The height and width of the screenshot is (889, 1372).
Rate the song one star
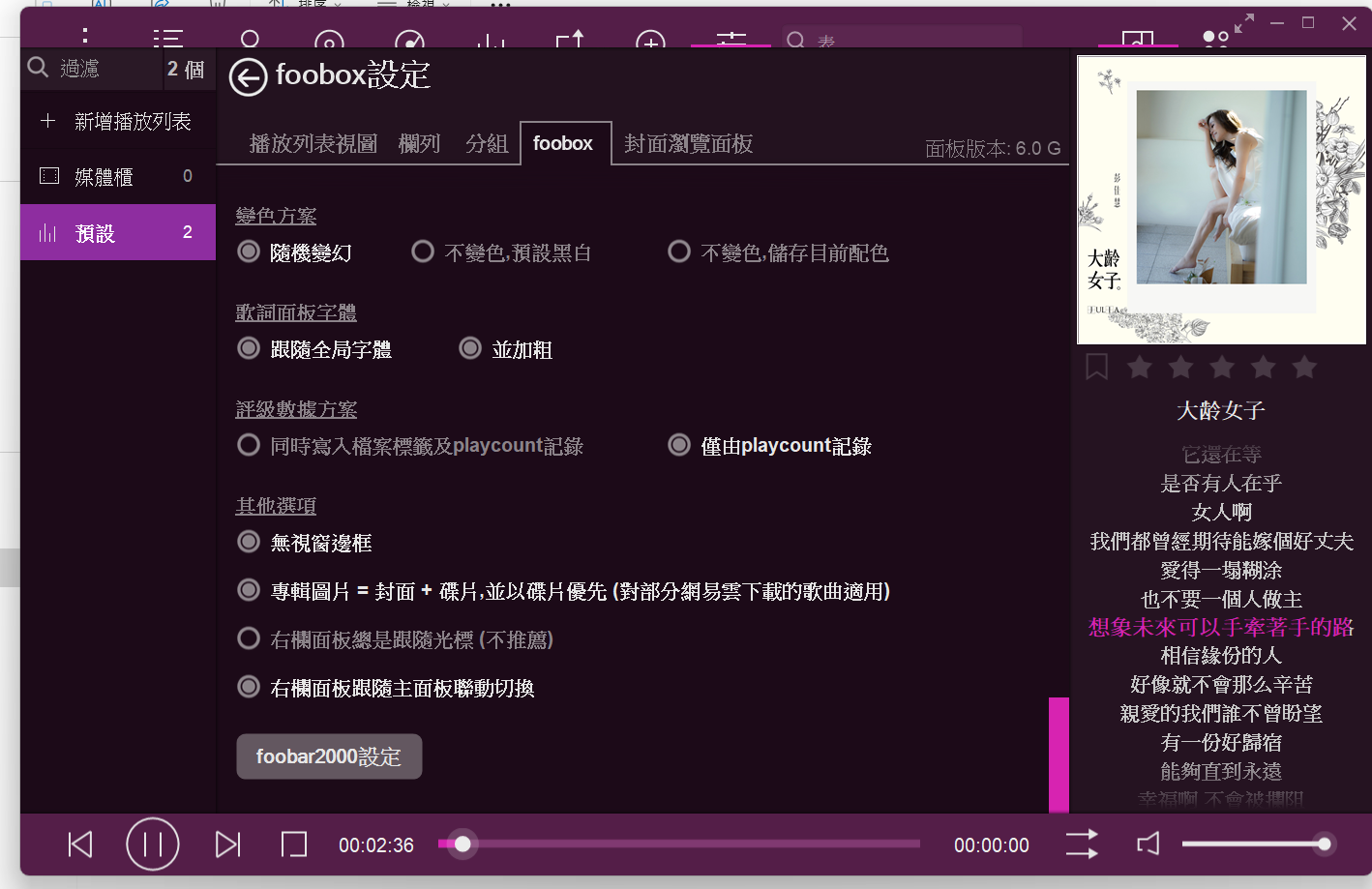(x=1140, y=367)
